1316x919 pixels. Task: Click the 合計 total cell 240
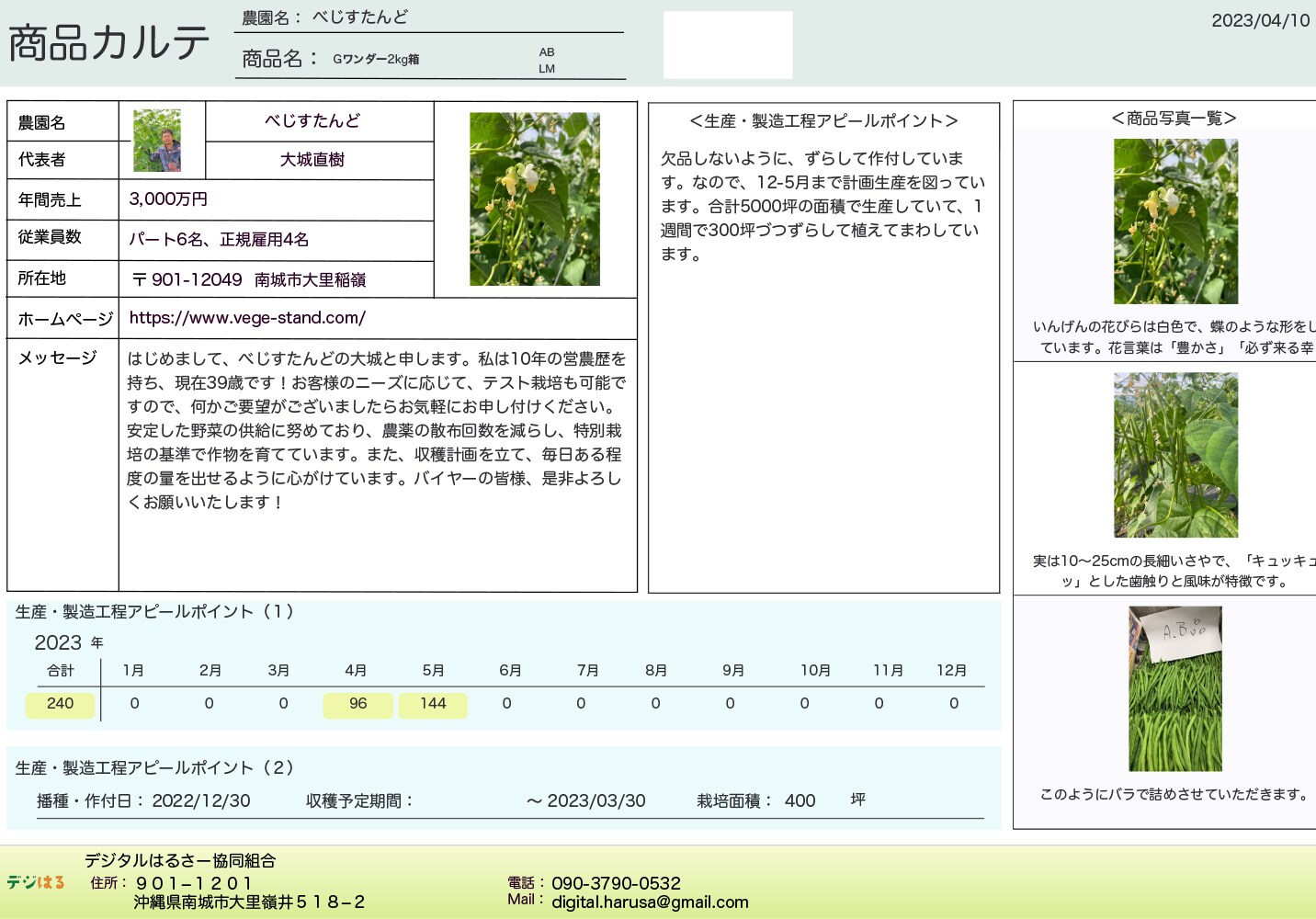(x=60, y=704)
